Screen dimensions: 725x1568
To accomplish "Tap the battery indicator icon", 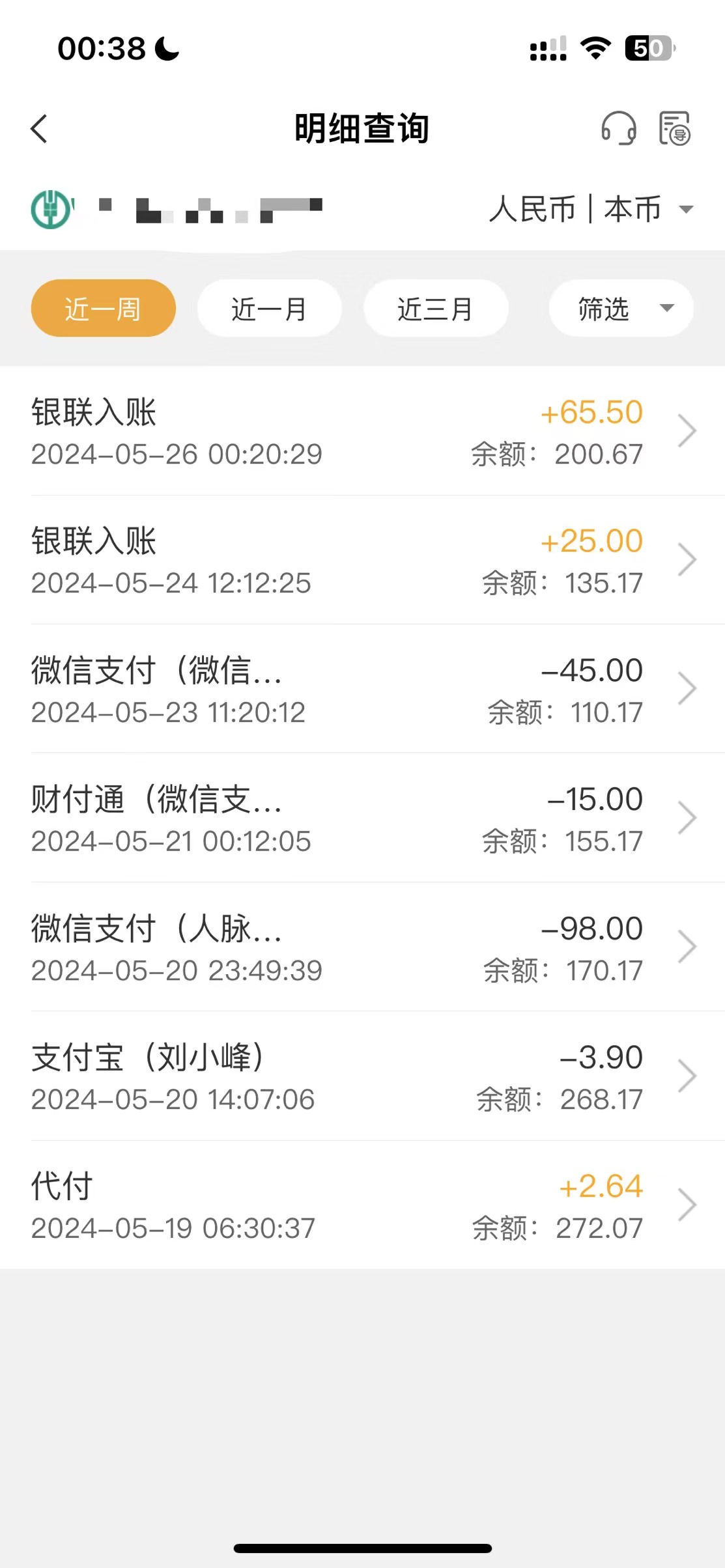I will click(x=649, y=48).
